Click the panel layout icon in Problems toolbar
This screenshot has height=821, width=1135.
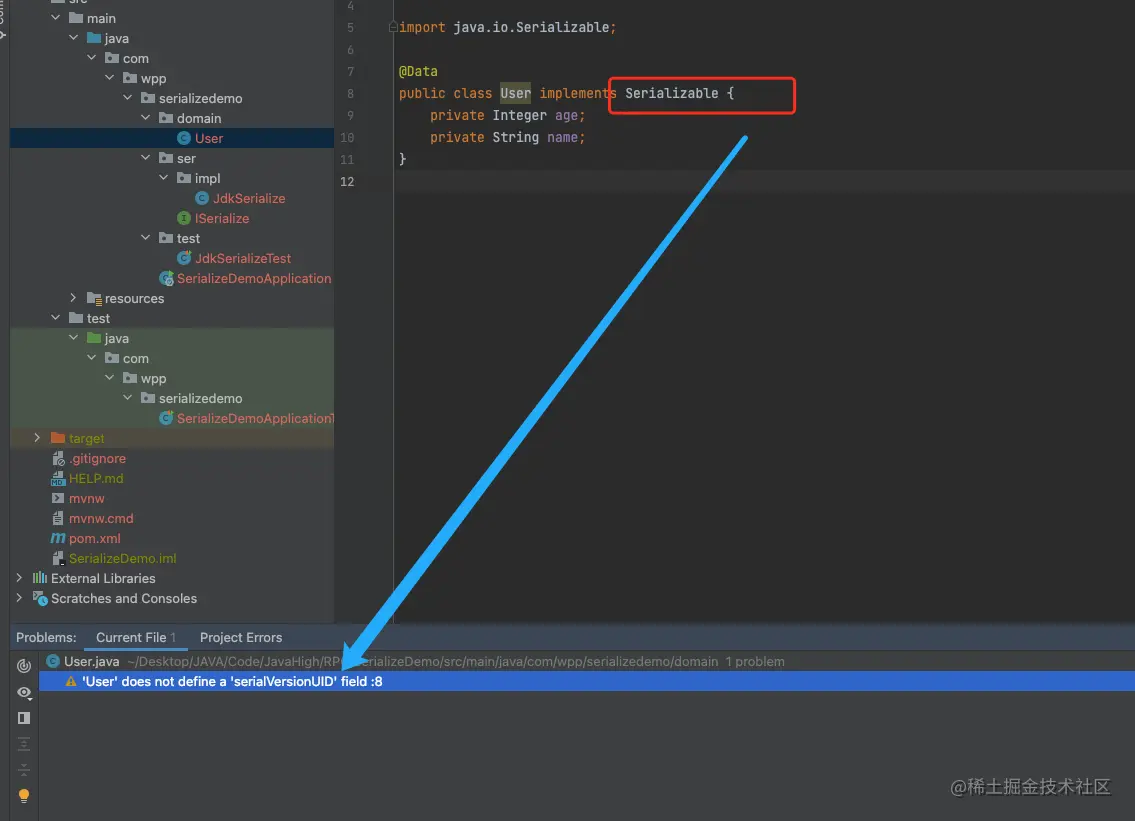click(24, 718)
